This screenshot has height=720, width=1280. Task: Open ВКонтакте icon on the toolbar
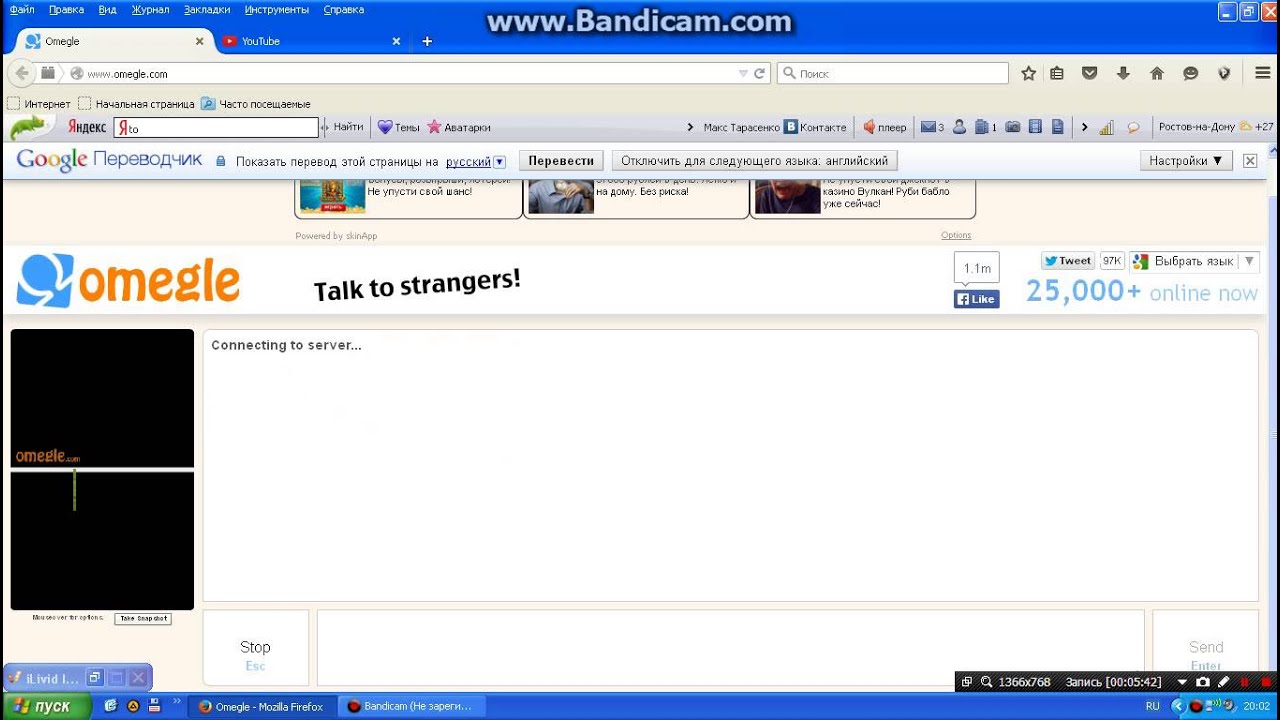(790, 127)
